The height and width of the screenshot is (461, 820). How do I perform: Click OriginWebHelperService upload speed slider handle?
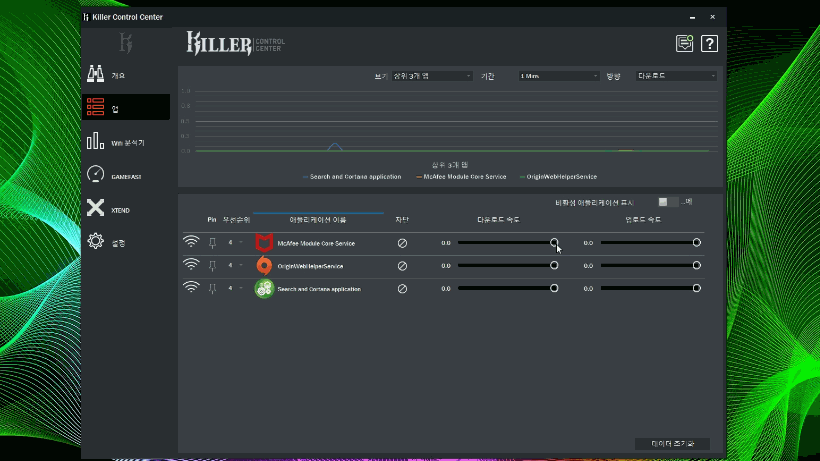point(697,266)
